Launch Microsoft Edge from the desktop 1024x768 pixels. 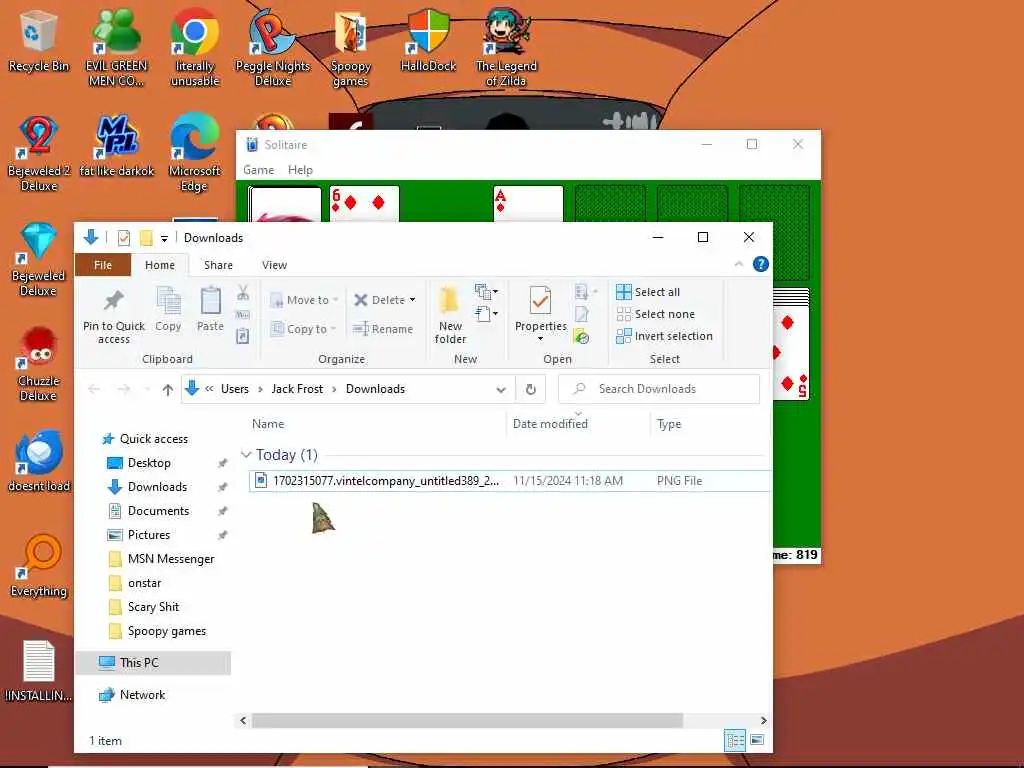(x=194, y=153)
